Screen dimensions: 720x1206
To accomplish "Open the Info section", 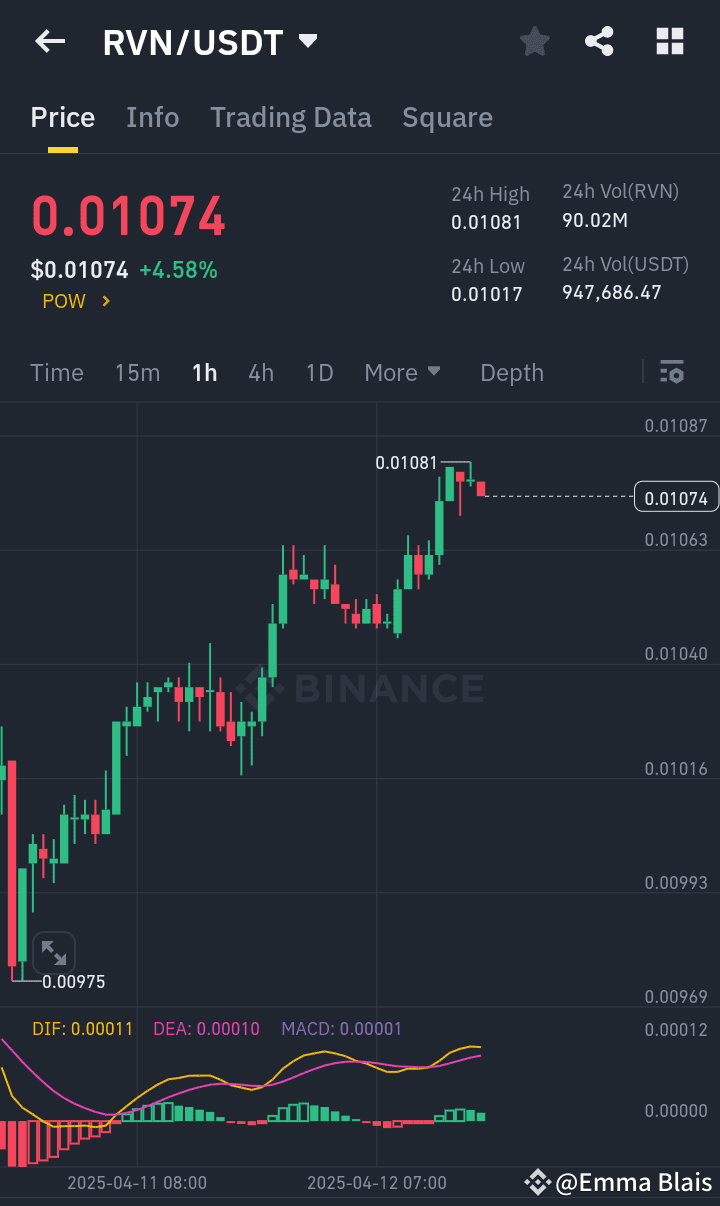I will pos(152,117).
